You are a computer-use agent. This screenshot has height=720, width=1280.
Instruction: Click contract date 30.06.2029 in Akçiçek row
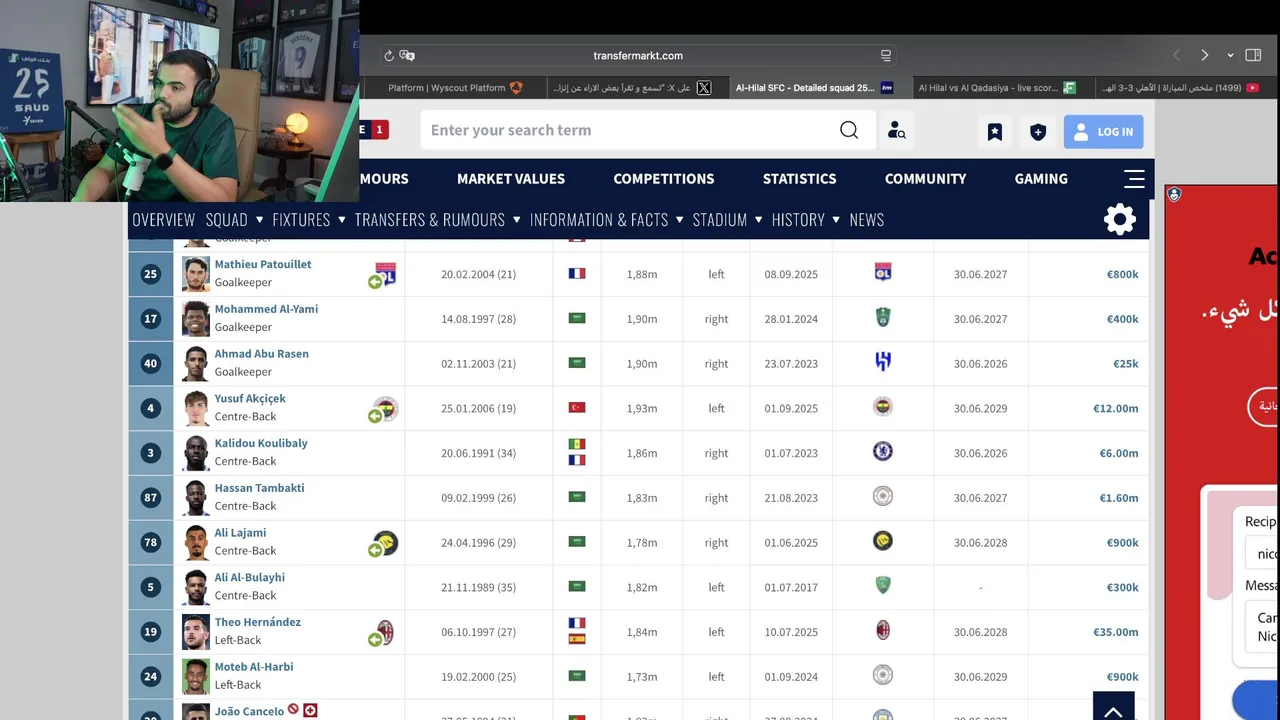pos(980,409)
